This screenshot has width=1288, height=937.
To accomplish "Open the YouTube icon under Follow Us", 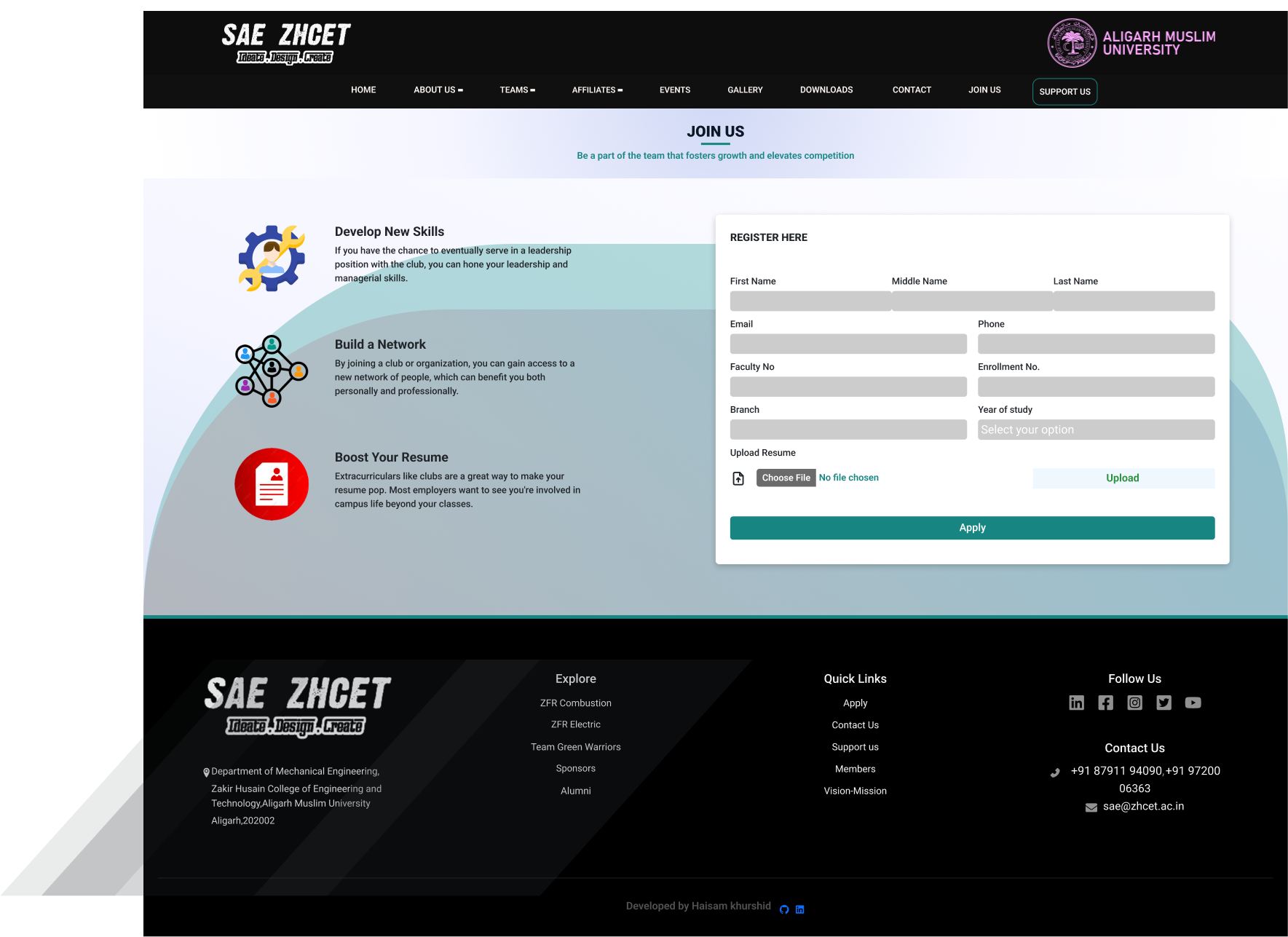I will (x=1193, y=703).
